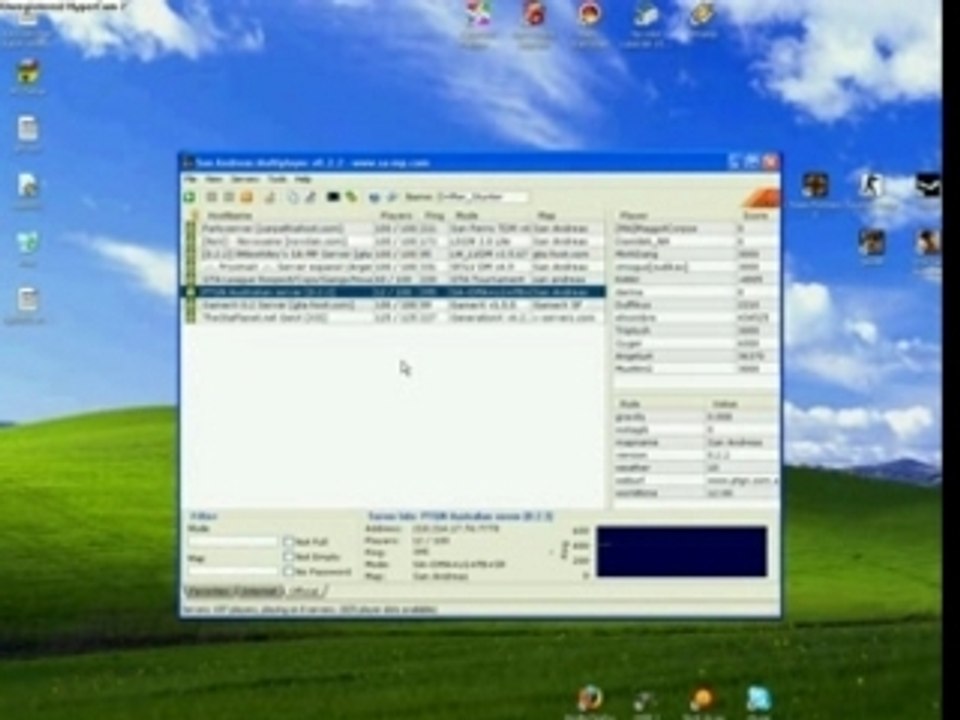Click the weburl rule row
The image size is (960, 720).
696,481
